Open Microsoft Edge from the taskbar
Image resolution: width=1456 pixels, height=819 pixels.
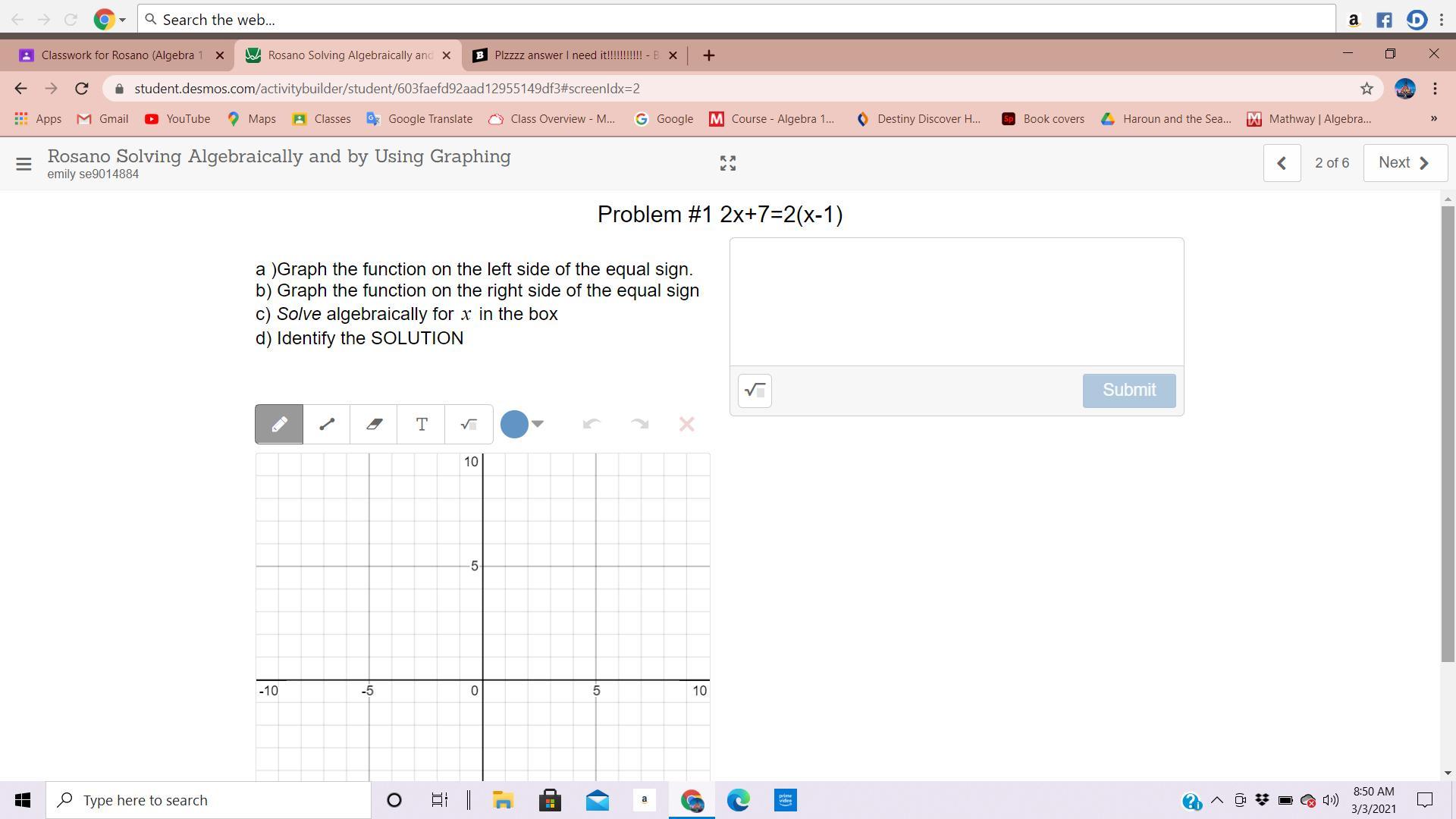(x=738, y=800)
